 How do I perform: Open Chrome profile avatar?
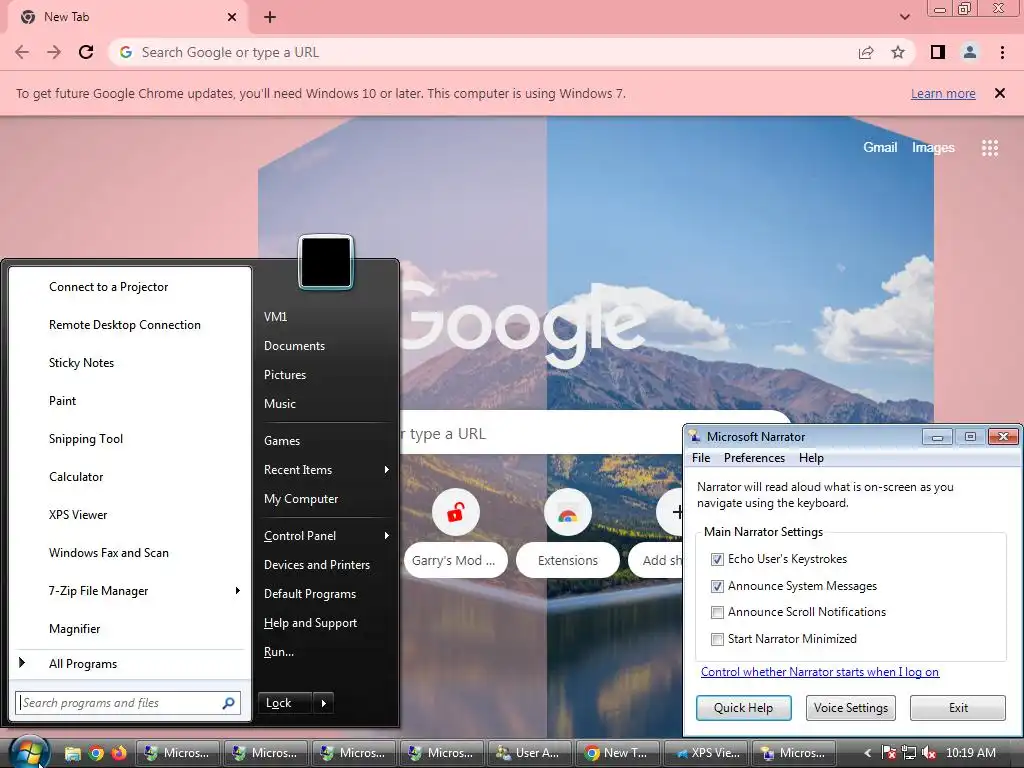[x=970, y=52]
